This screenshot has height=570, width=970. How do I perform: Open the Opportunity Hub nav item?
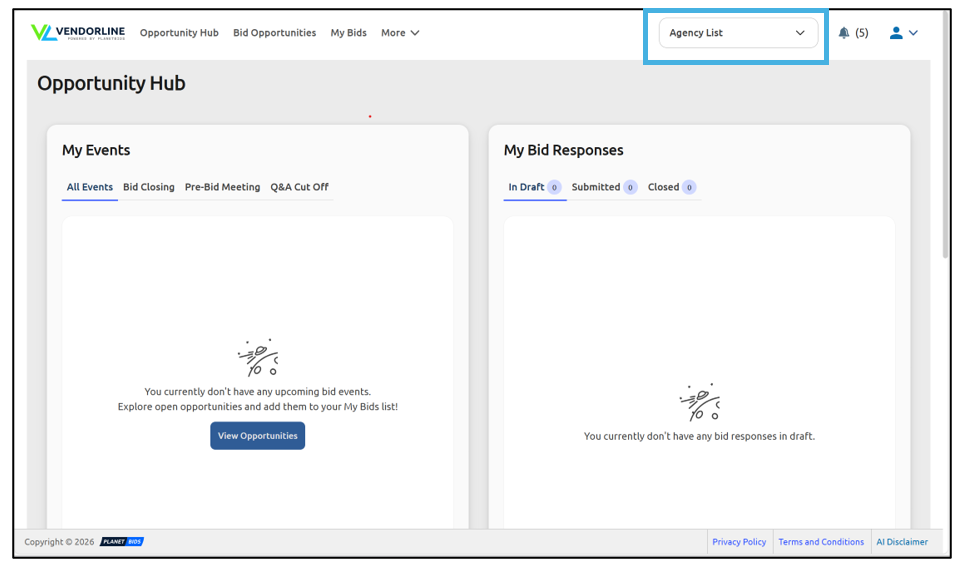click(x=179, y=33)
